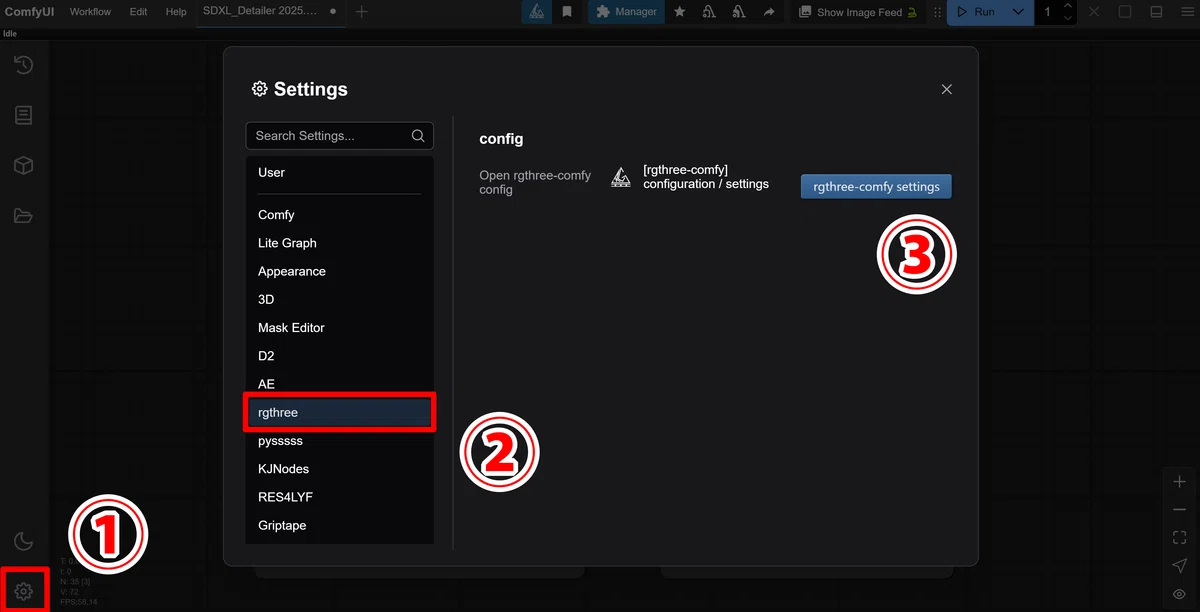Viewport: 1200px width, 612px height.
Task: Click the square icon in top toolbar
Action: 1125,12
